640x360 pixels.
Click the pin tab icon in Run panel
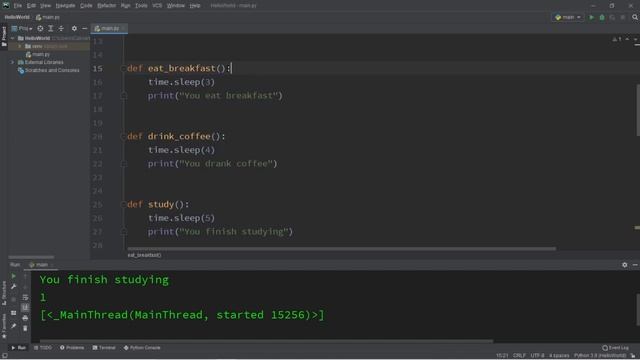pyautogui.click(x=13, y=326)
